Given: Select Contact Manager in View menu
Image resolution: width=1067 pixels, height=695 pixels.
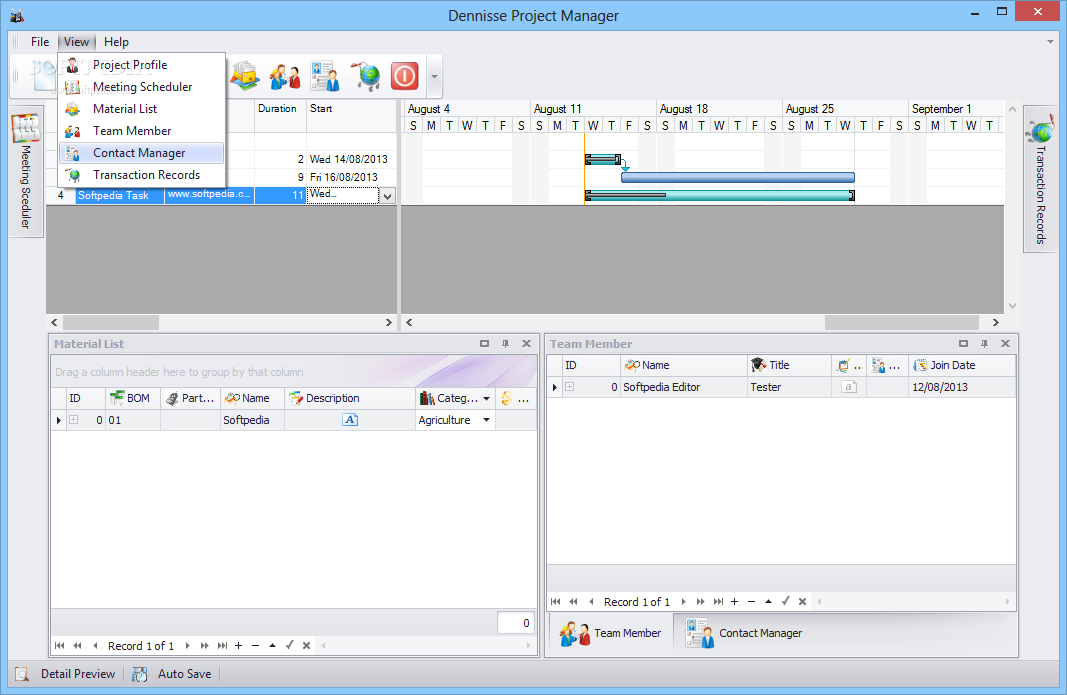Looking at the screenshot, I should pyautogui.click(x=142, y=152).
